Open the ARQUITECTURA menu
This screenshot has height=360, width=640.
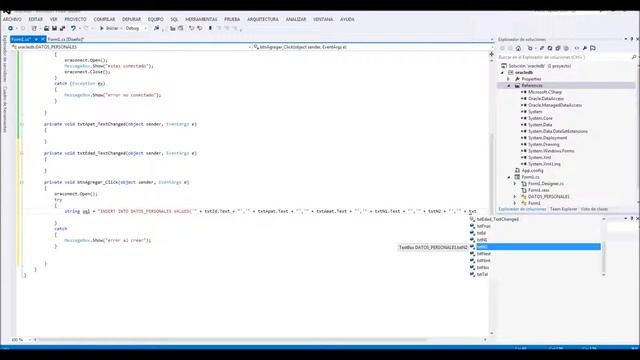(263, 19)
